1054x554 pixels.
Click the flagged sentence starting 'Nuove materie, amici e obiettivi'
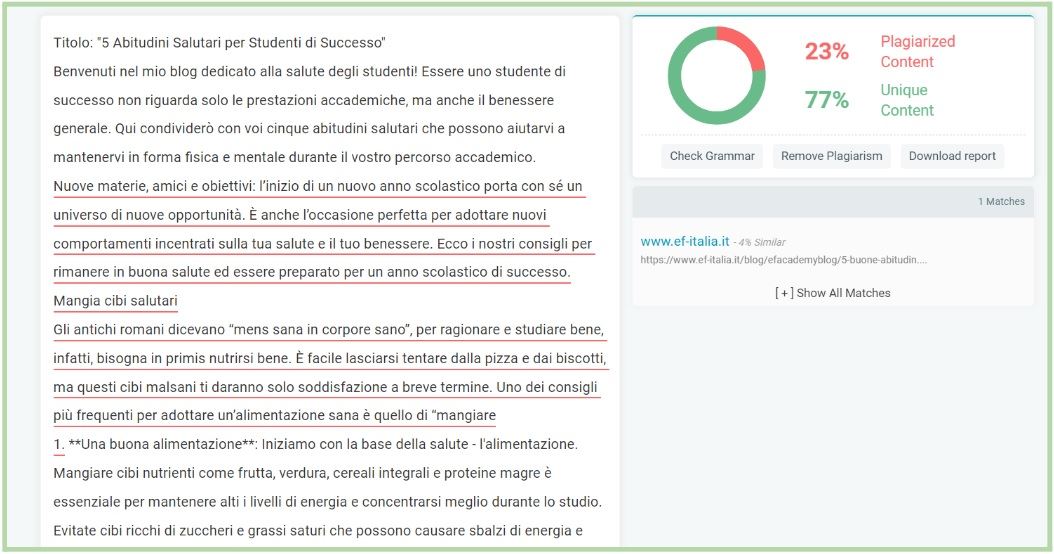[318, 186]
